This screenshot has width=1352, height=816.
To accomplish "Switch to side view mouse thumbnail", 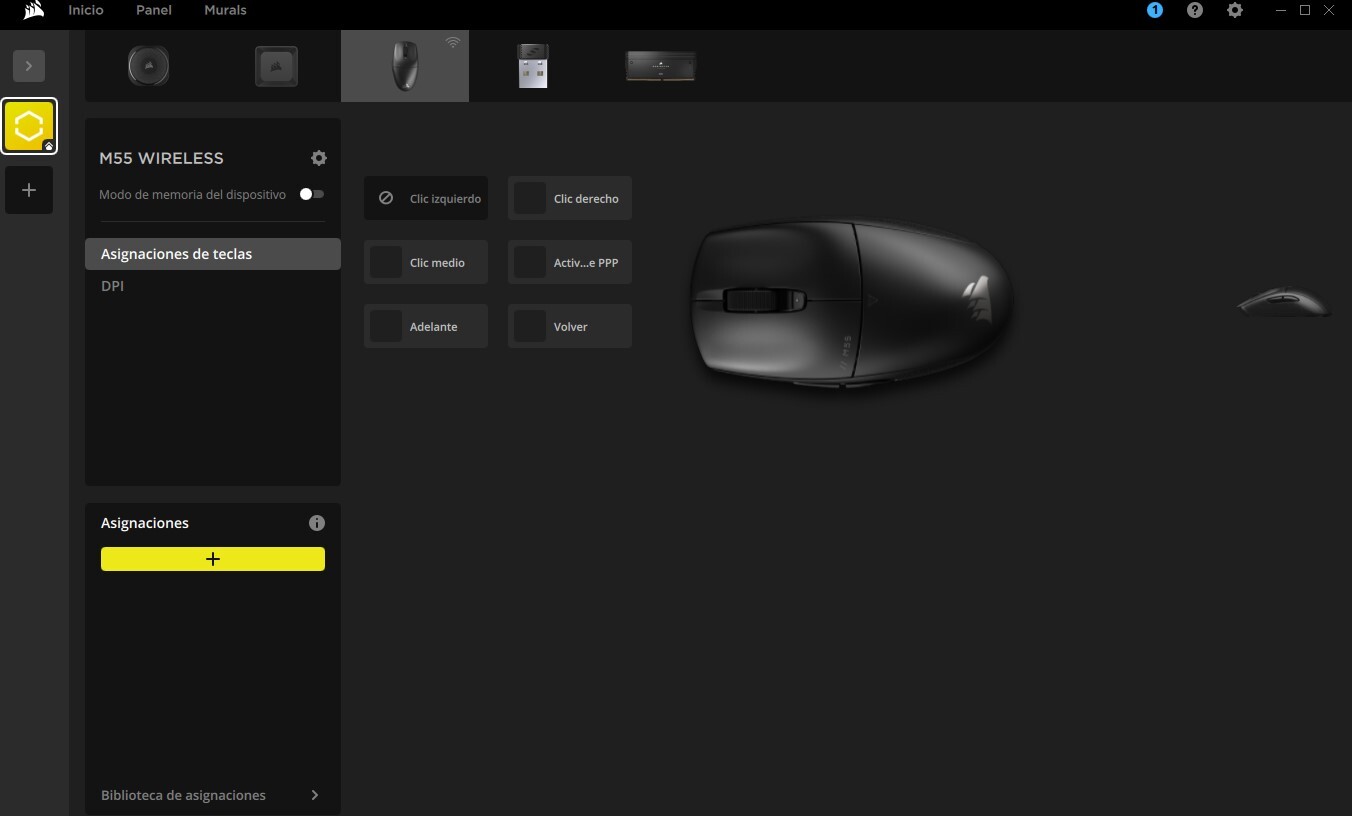I will pos(1283,302).
